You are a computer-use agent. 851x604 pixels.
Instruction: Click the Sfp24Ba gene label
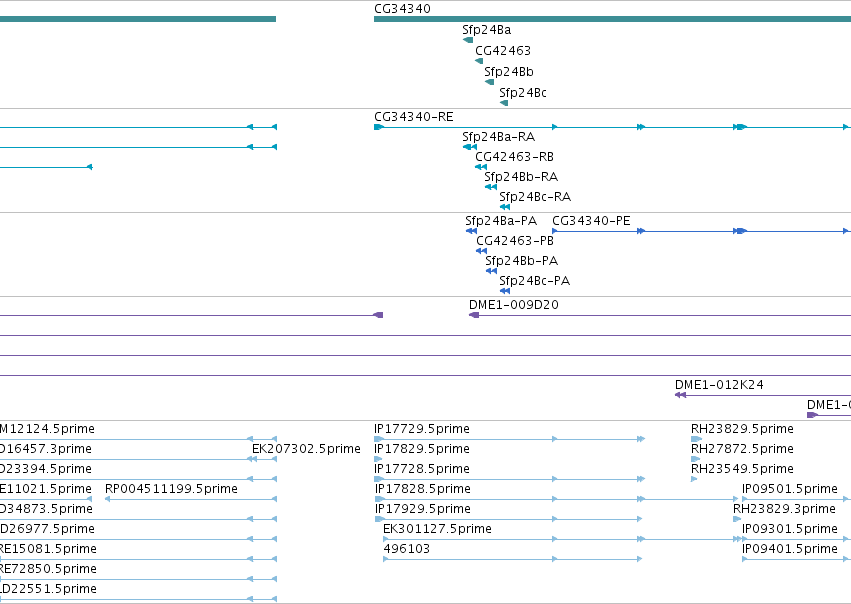click(486, 30)
